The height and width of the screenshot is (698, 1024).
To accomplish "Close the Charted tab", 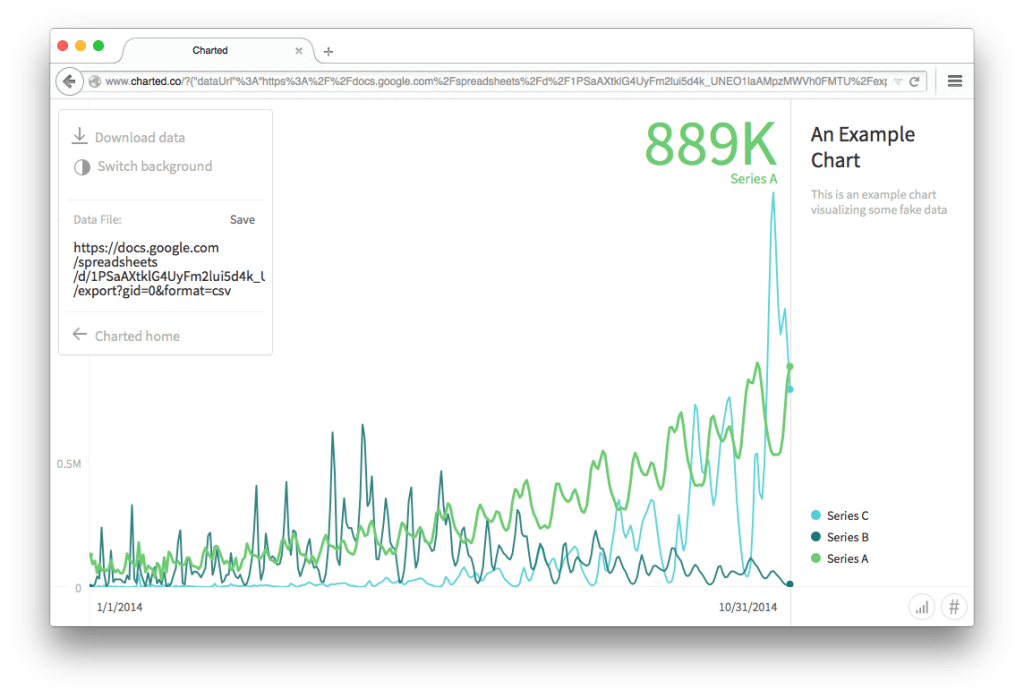I will 298,51.
